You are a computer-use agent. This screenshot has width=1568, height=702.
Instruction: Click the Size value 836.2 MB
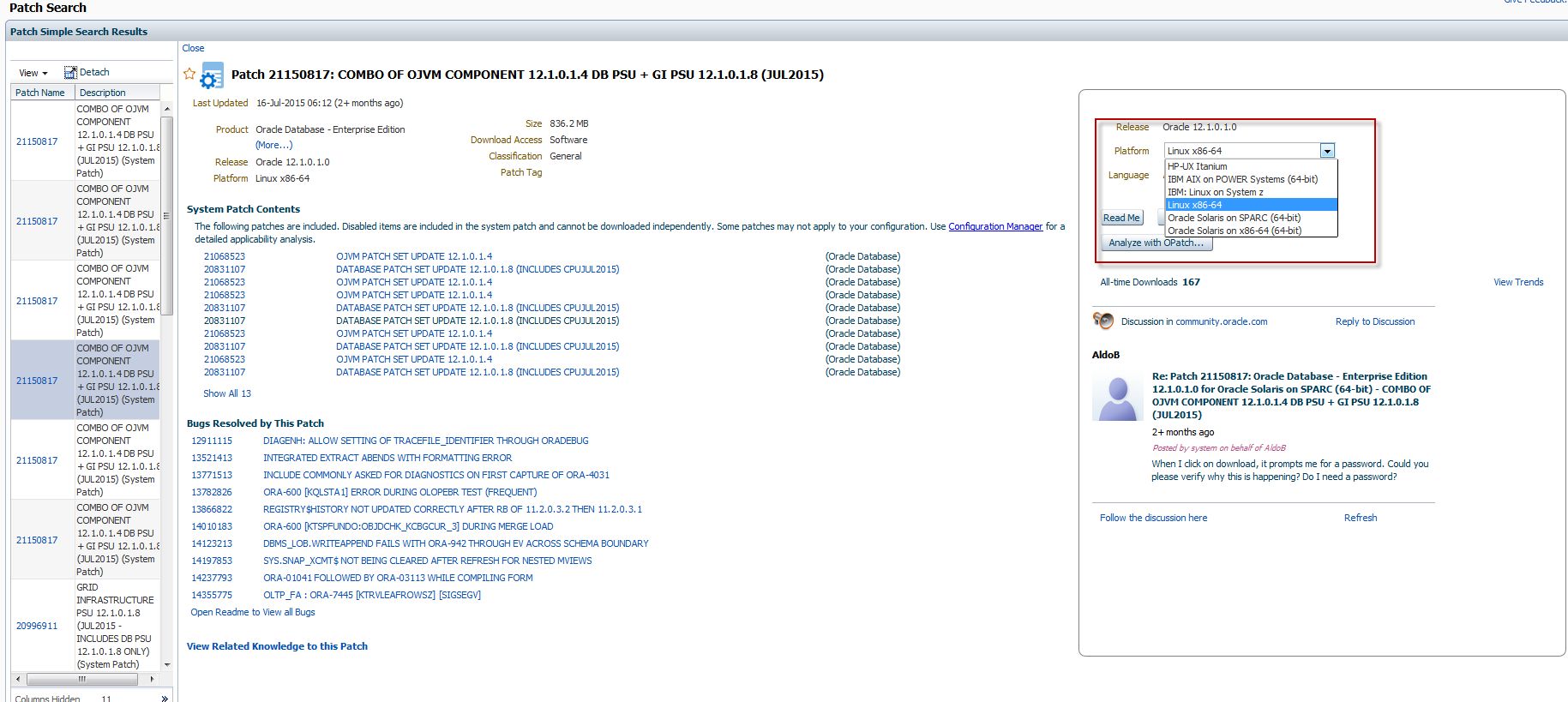click(x=569, y=123)
